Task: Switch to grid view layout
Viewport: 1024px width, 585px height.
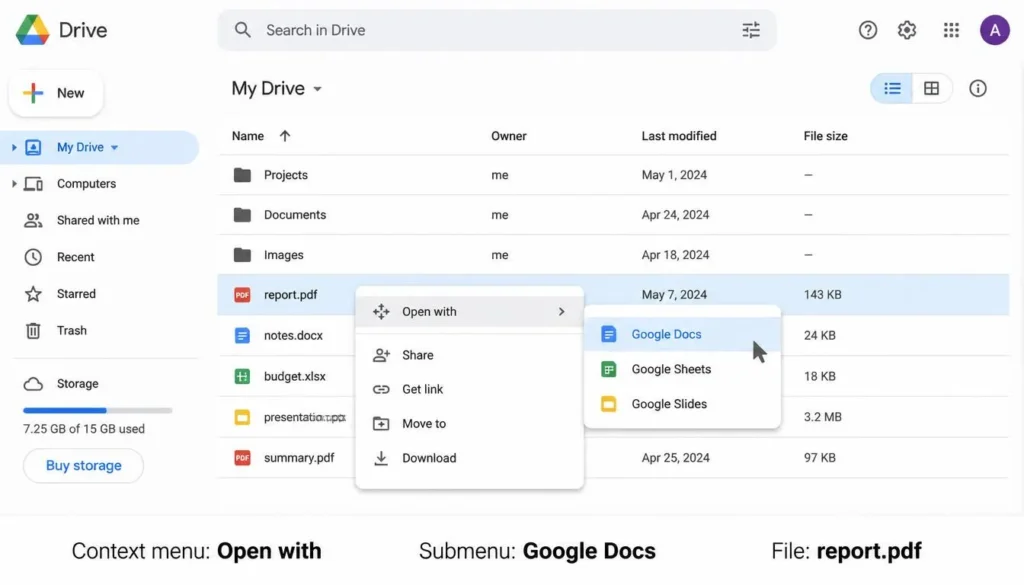Action: (x=931, y=88)
